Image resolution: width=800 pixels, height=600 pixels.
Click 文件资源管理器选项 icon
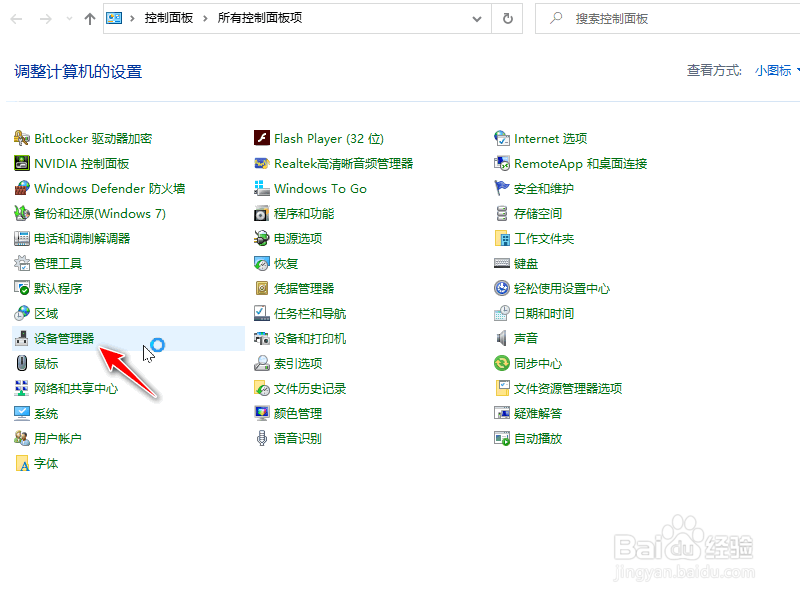[502, 388]
